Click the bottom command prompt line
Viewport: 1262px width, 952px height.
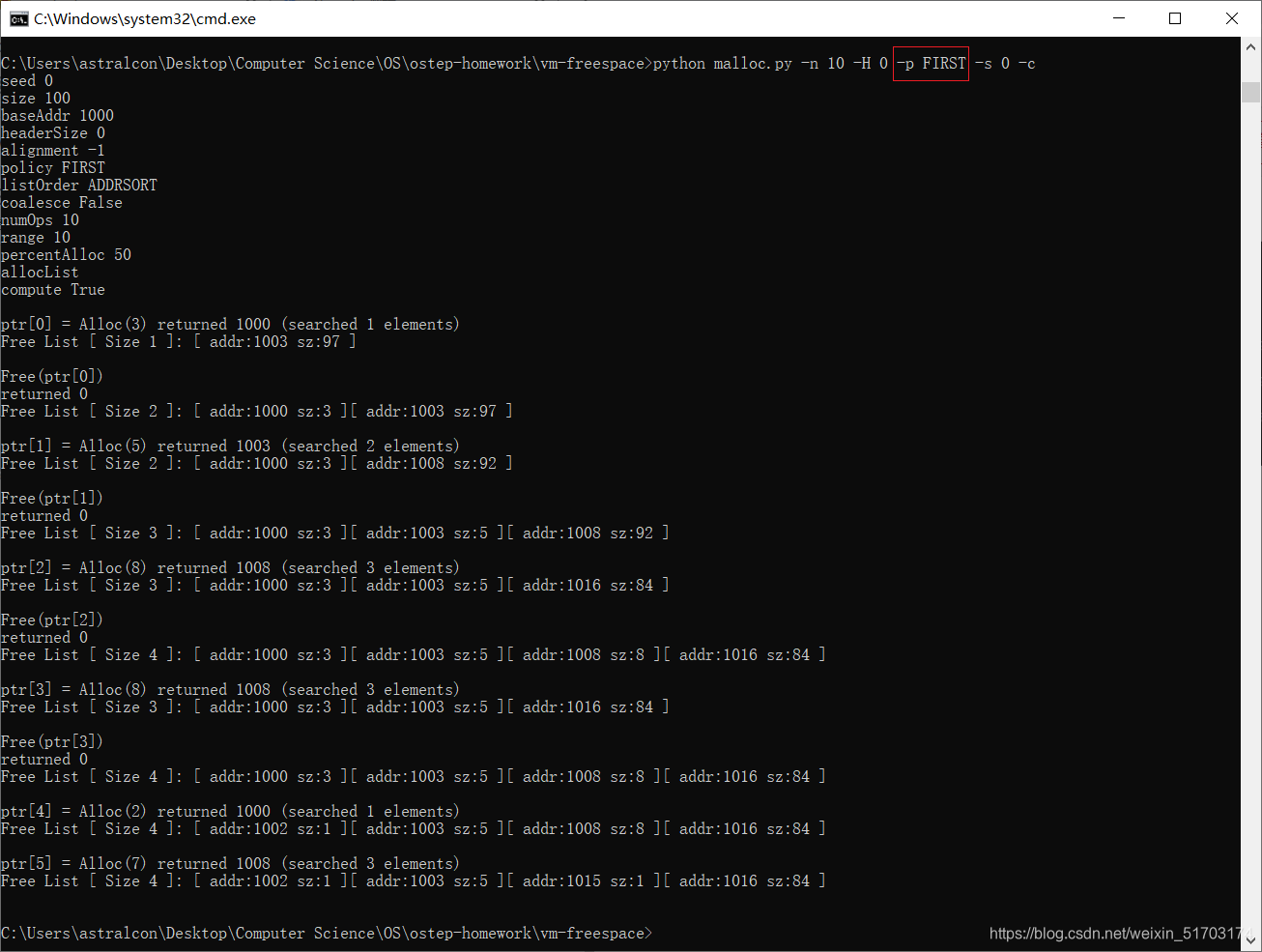click(x=327, y=934)
